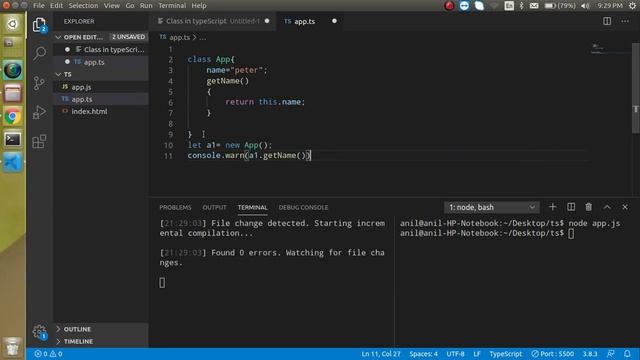Open the terminal selector '1: node, bash' dropdown
Viewport: 640px width, 360px height.
click(x=491, y=207)
